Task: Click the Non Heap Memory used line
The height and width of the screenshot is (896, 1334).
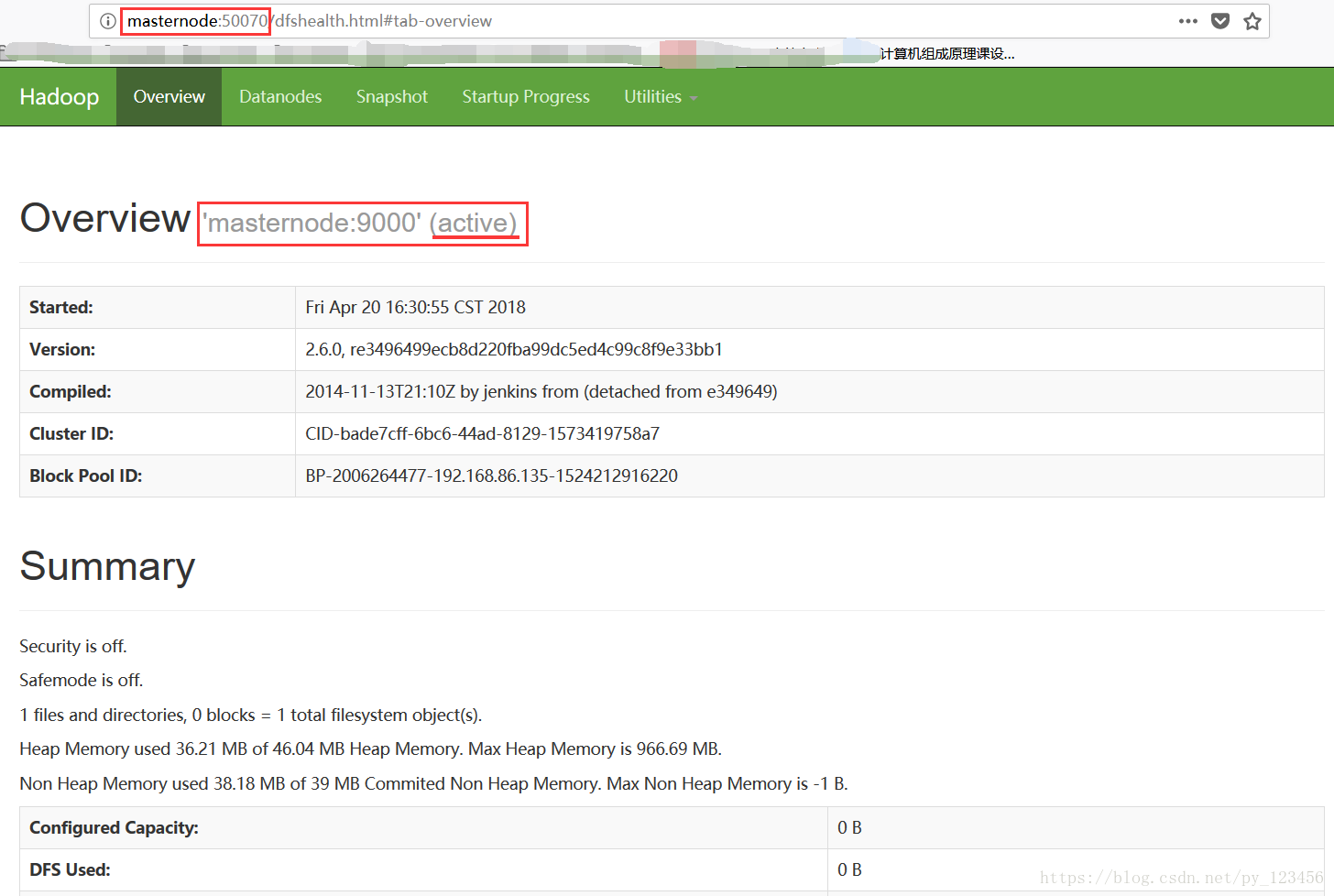Action: pyautogui.click(x=434, y=784)
